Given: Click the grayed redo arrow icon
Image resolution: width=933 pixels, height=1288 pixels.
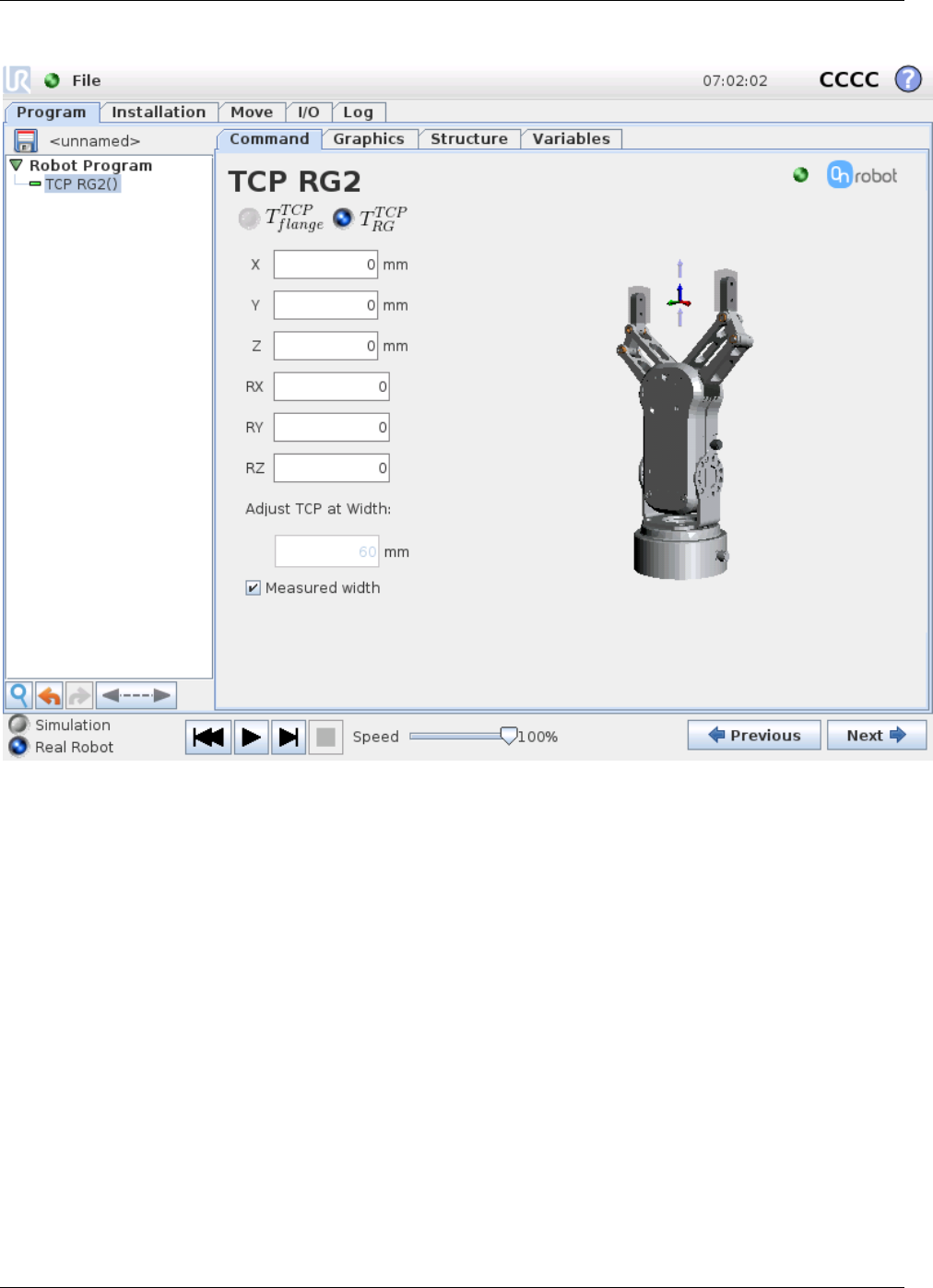Looking at the screenshot, I should (x=79, y=695).
